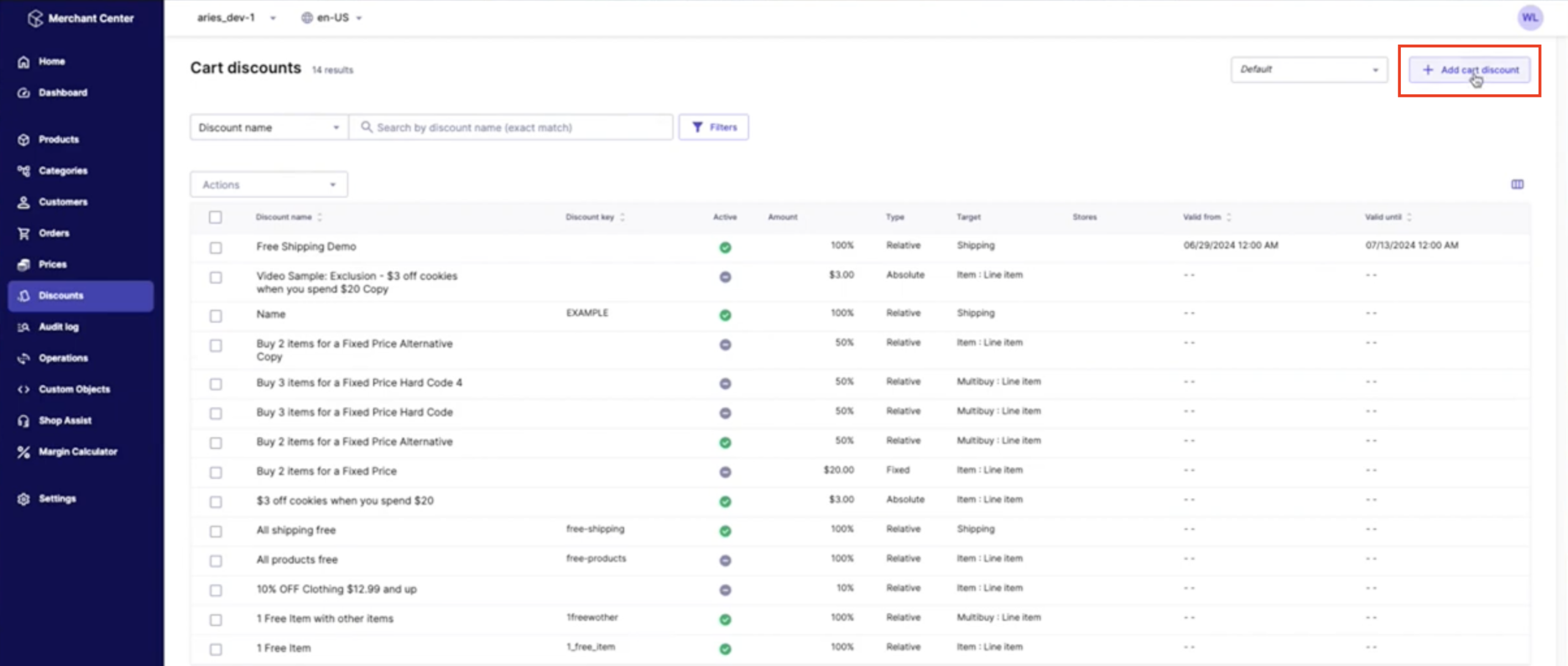Click the 06/29/2024 12:00 AM valid from cell
The height and width of the screenshot is (666, 1568).
click(1231, 245)
